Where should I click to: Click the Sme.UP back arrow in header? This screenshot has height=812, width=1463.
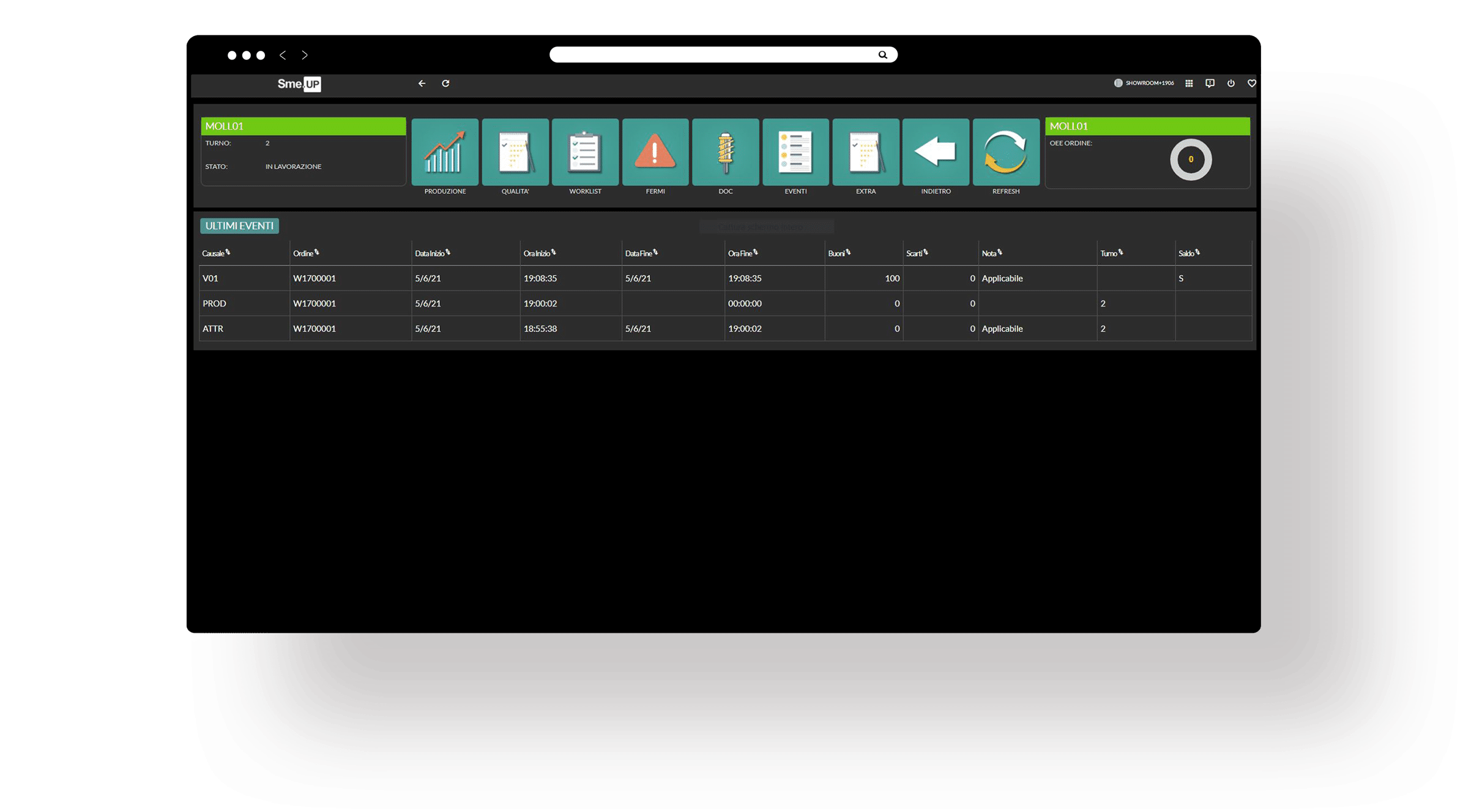coord(422,83)
